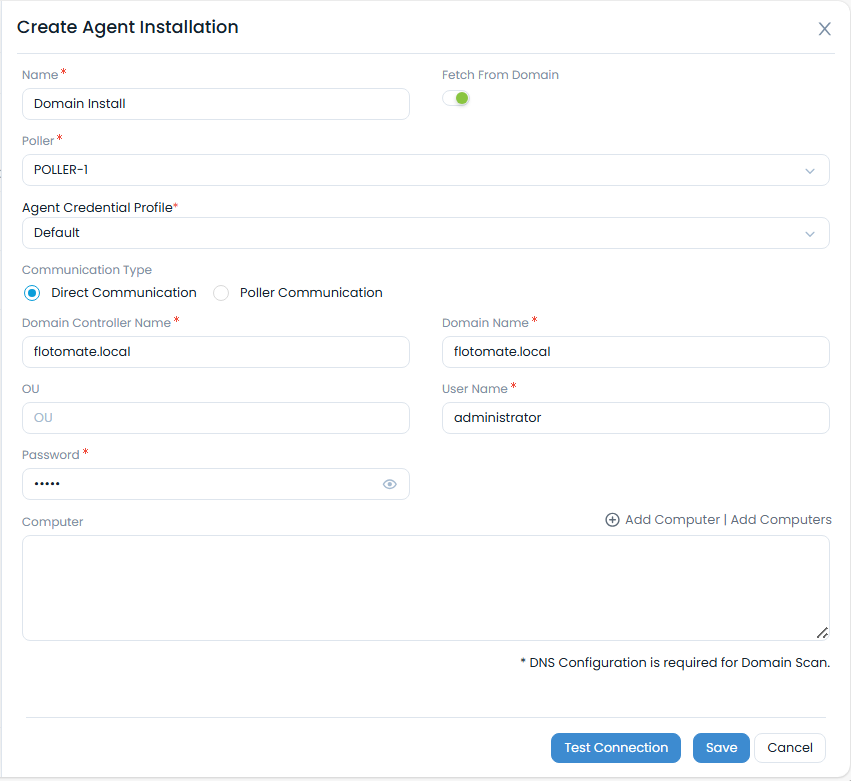The width and height of the screenshot is (851, 781).
Task: Open the Poller dropdown showing POLLER-1
Action: coord(426,170)
